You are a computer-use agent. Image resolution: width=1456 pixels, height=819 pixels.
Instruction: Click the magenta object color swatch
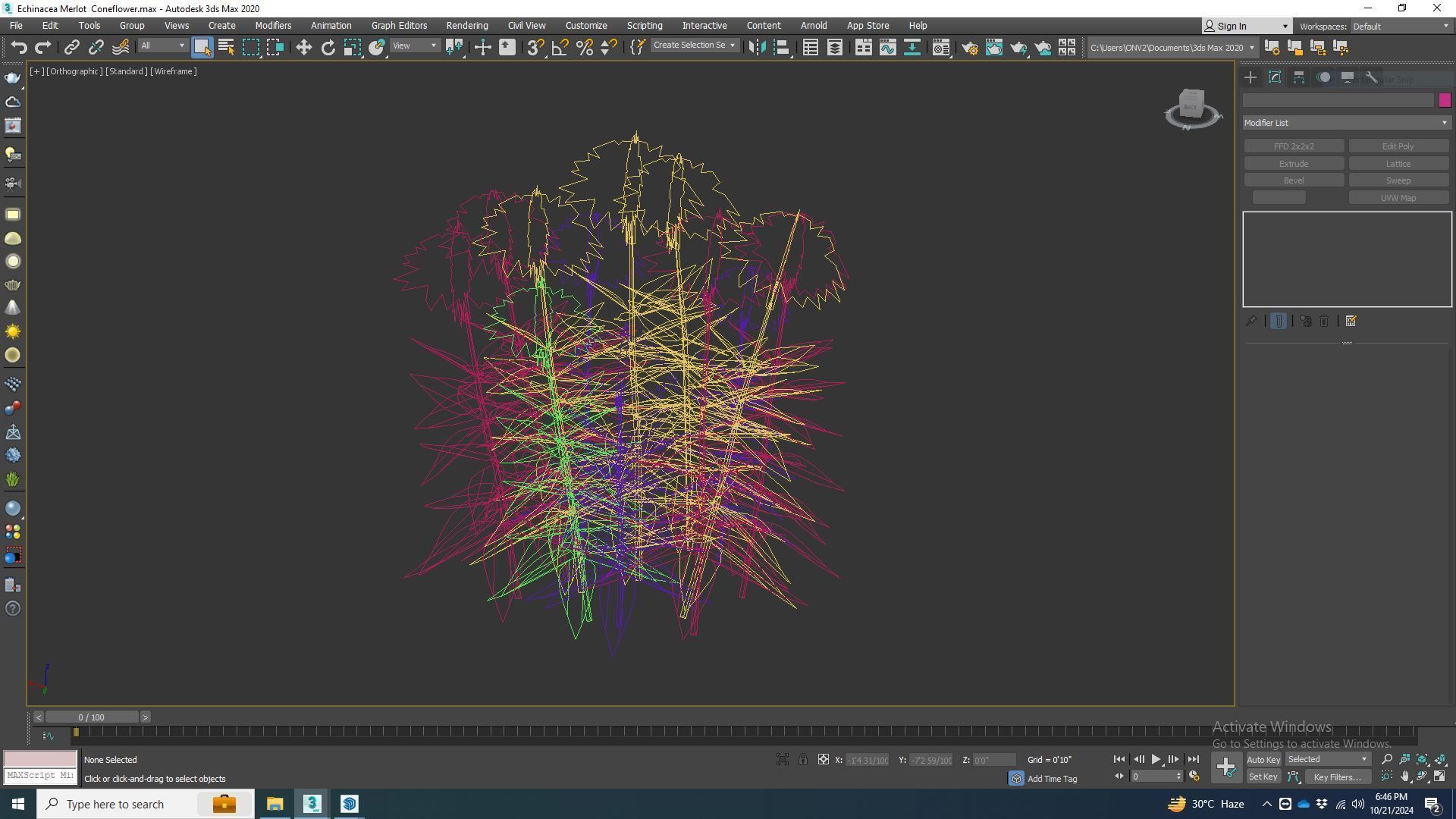coord(1444,100)
